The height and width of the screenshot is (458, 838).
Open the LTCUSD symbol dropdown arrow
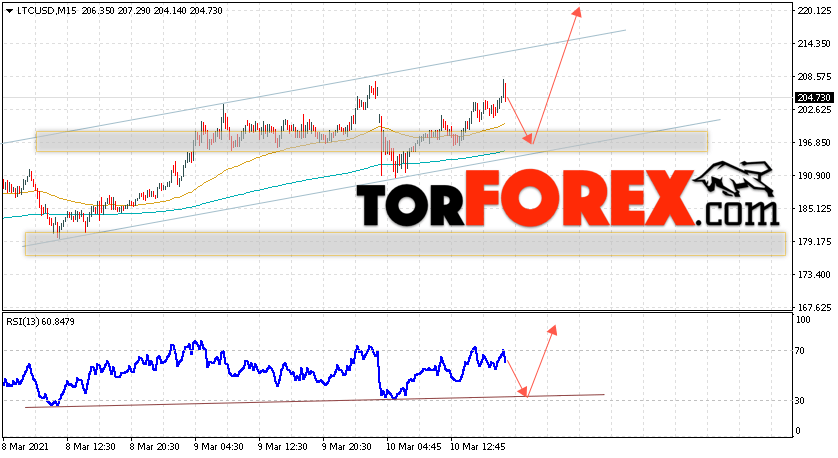pos(9,11)
